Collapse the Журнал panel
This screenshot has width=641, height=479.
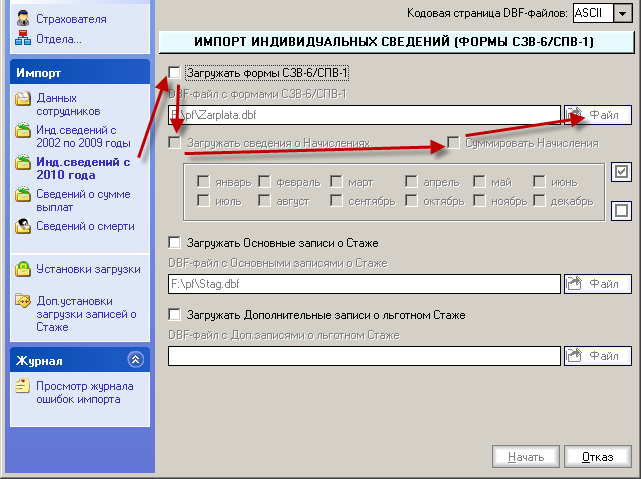(x=135, y=360)
